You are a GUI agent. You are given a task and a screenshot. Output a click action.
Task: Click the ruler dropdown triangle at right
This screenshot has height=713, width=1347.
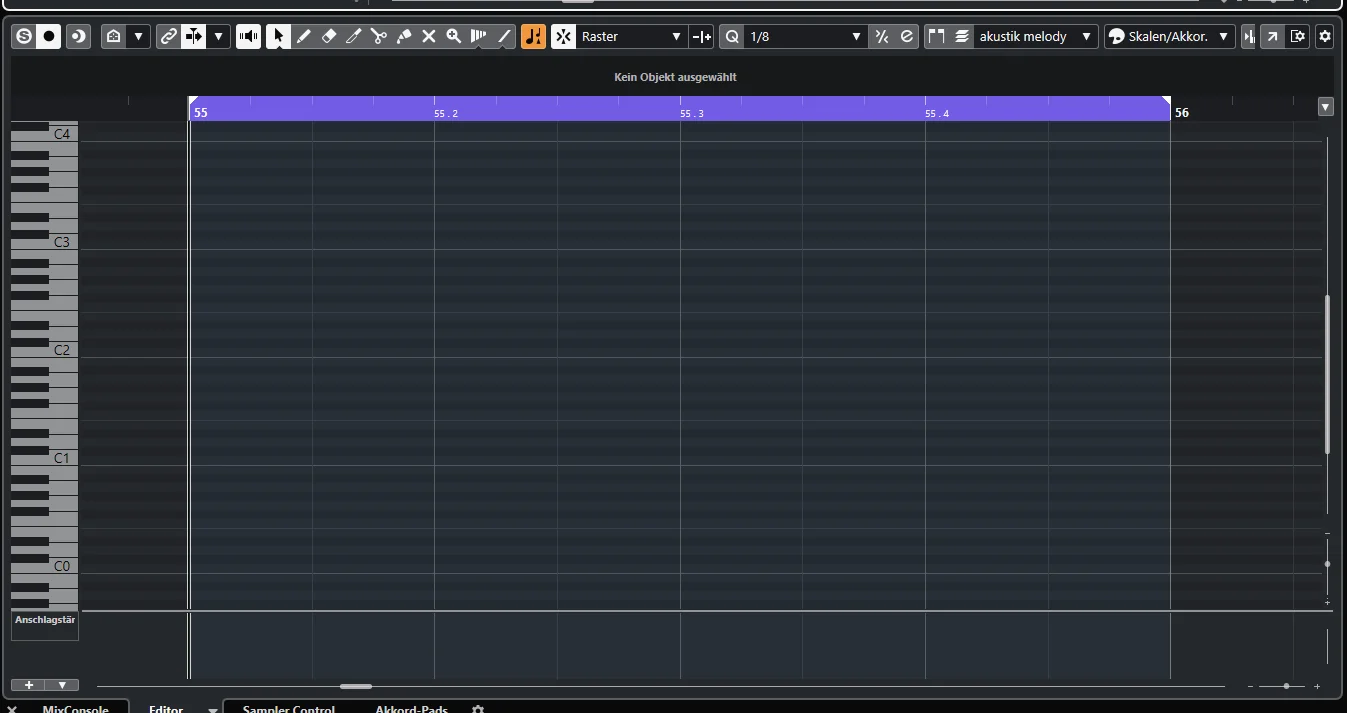click(1326, 107)
